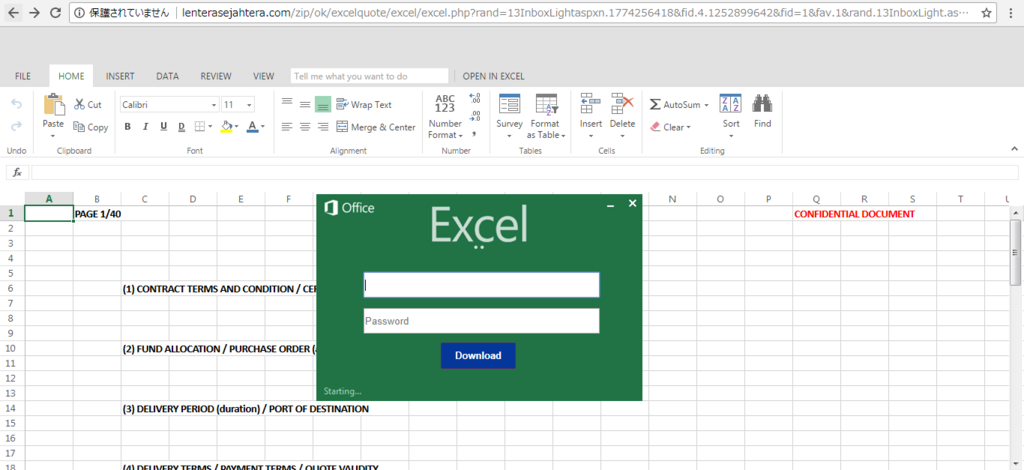Cut the selection with the scissors icon

[79, 104]
